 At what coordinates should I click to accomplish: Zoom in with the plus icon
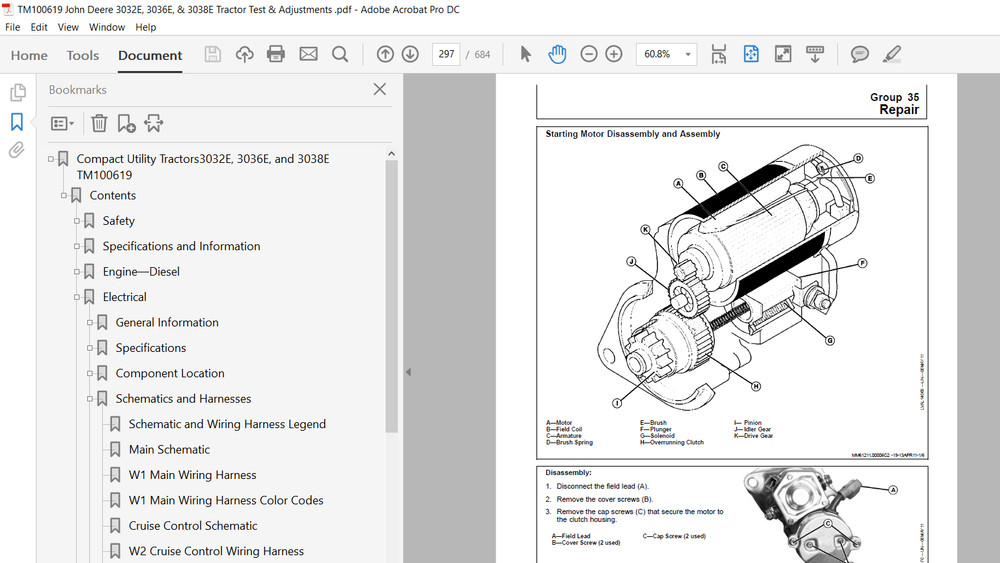click(x=614, y=54)
